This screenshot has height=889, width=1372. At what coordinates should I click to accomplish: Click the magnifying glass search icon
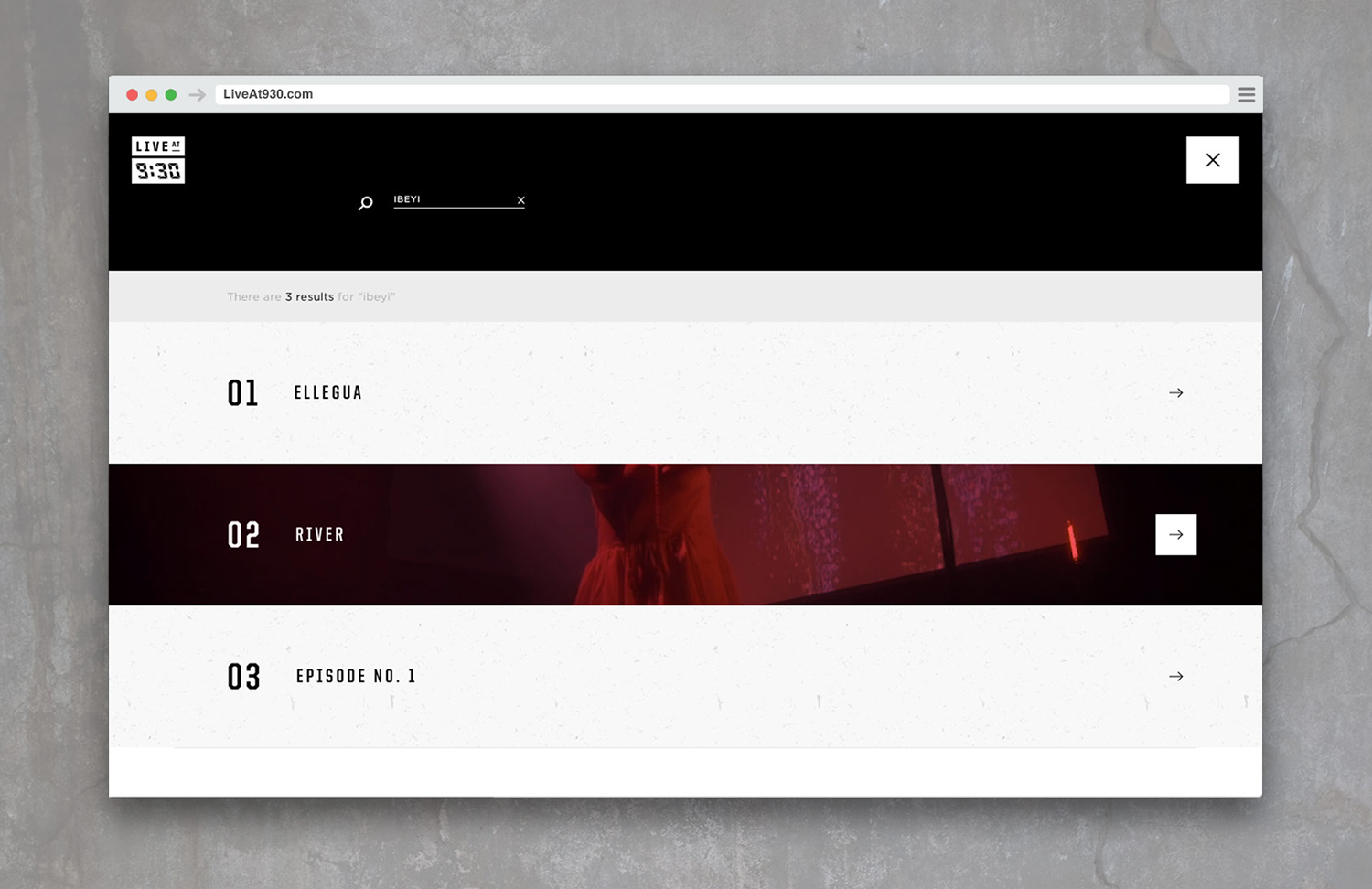[x=365, y=203]
